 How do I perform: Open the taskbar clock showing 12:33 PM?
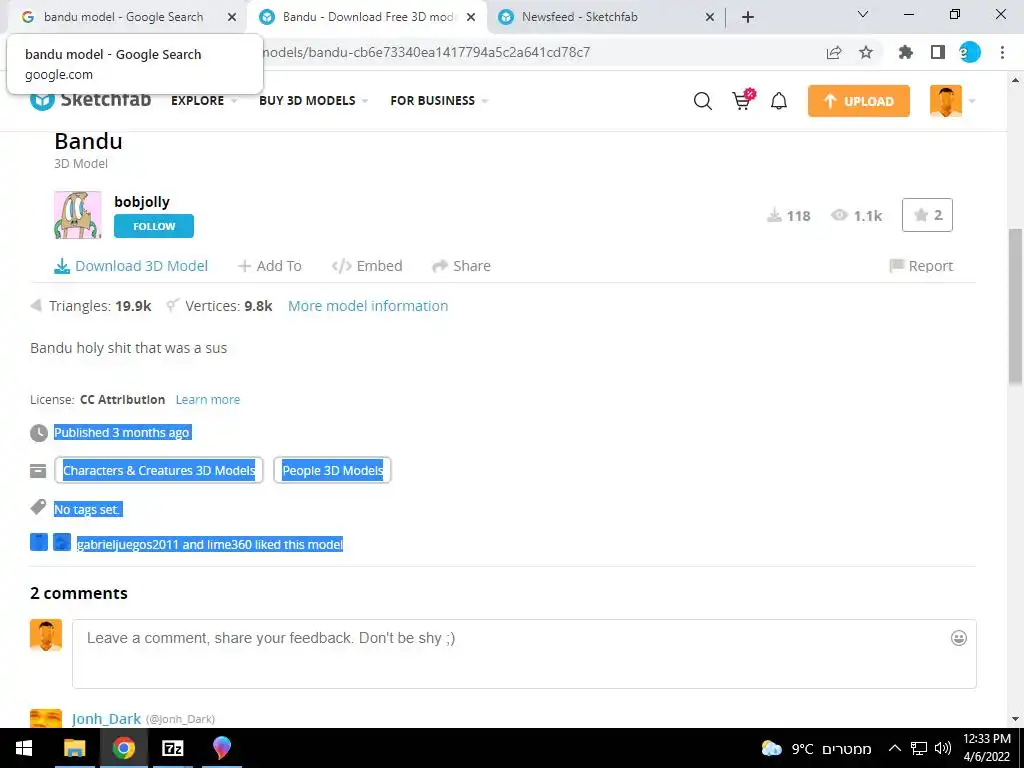[987, 748]
